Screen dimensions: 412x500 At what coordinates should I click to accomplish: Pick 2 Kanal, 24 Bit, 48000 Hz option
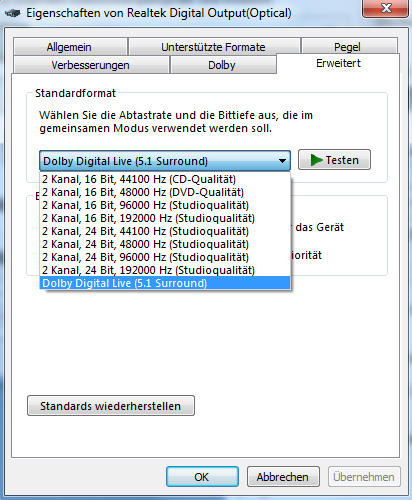point(165,244)
